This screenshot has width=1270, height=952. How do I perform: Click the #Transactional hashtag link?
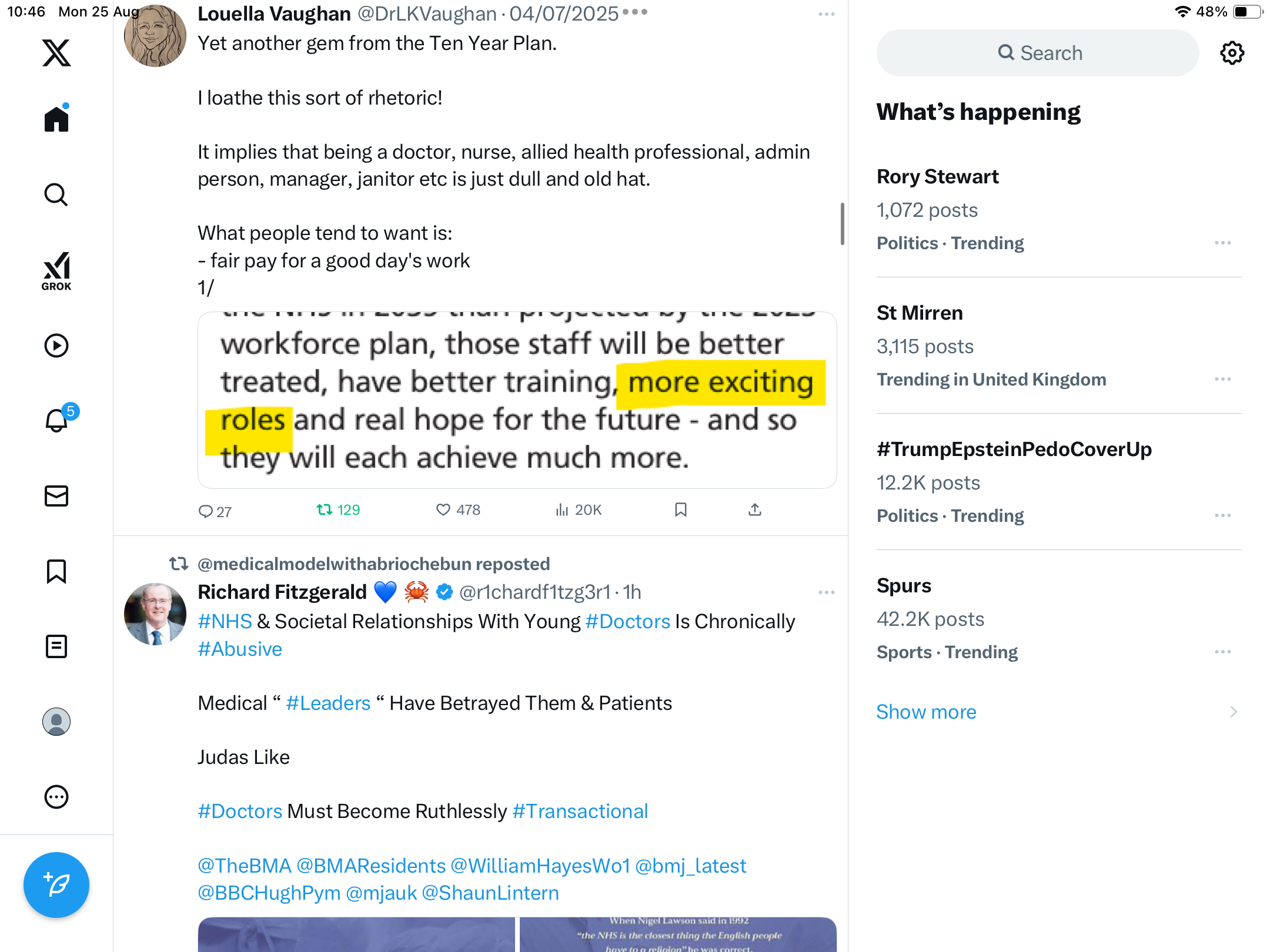pos(580,811)
